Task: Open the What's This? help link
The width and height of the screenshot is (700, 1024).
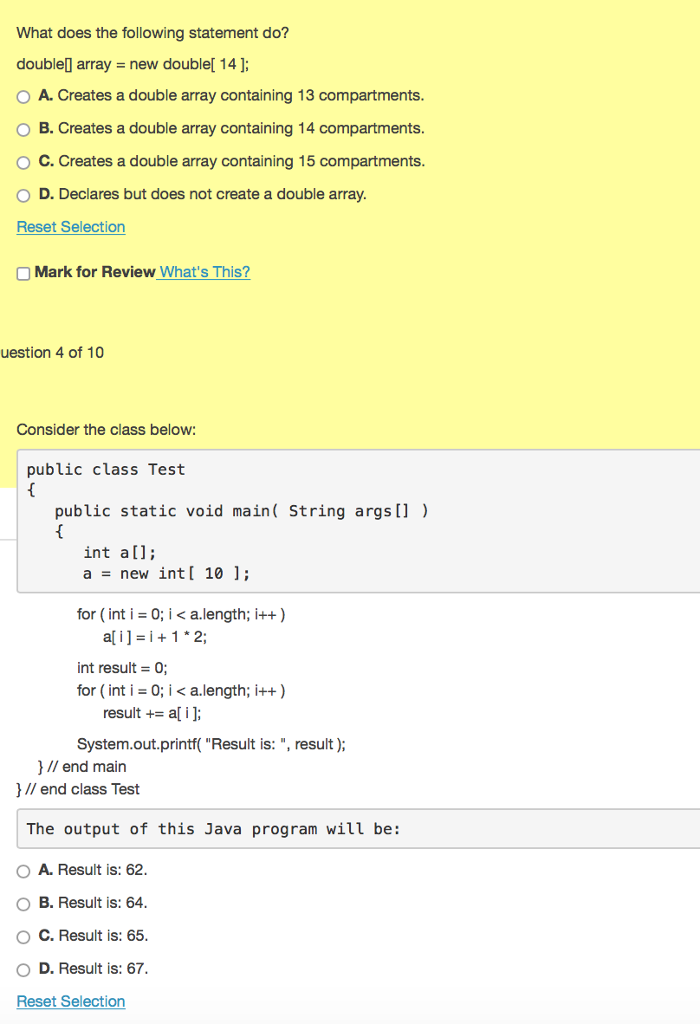Action: (204, 272)
